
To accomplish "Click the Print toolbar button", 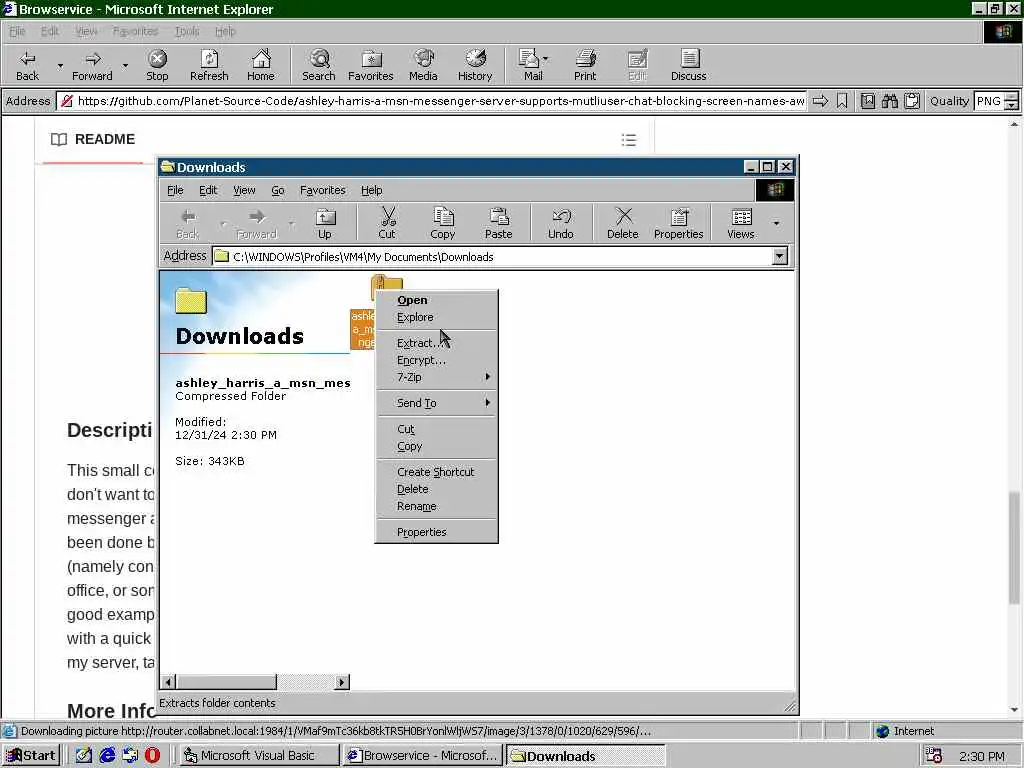I will click(x=585, y=65).
